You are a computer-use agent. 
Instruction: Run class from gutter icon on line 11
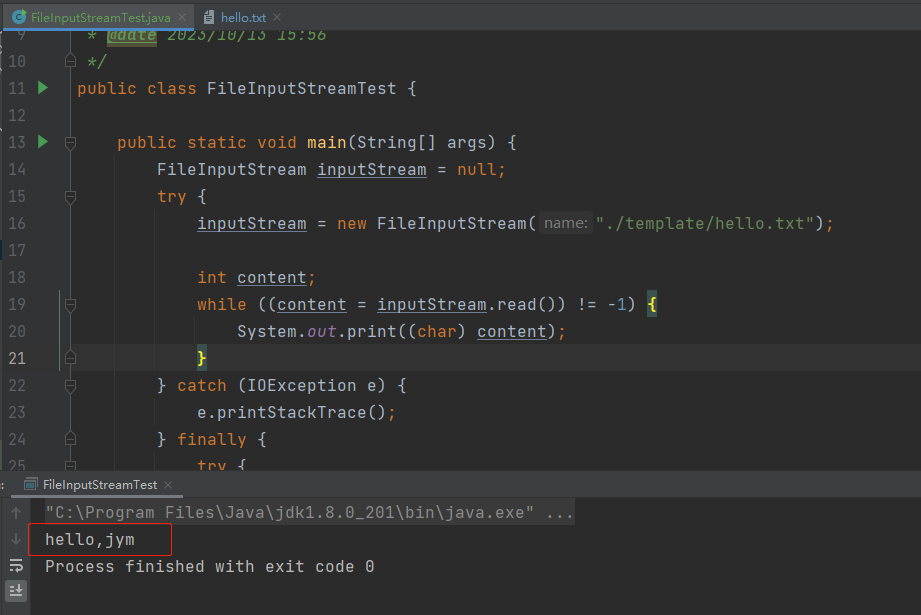(x=43, y=88)
